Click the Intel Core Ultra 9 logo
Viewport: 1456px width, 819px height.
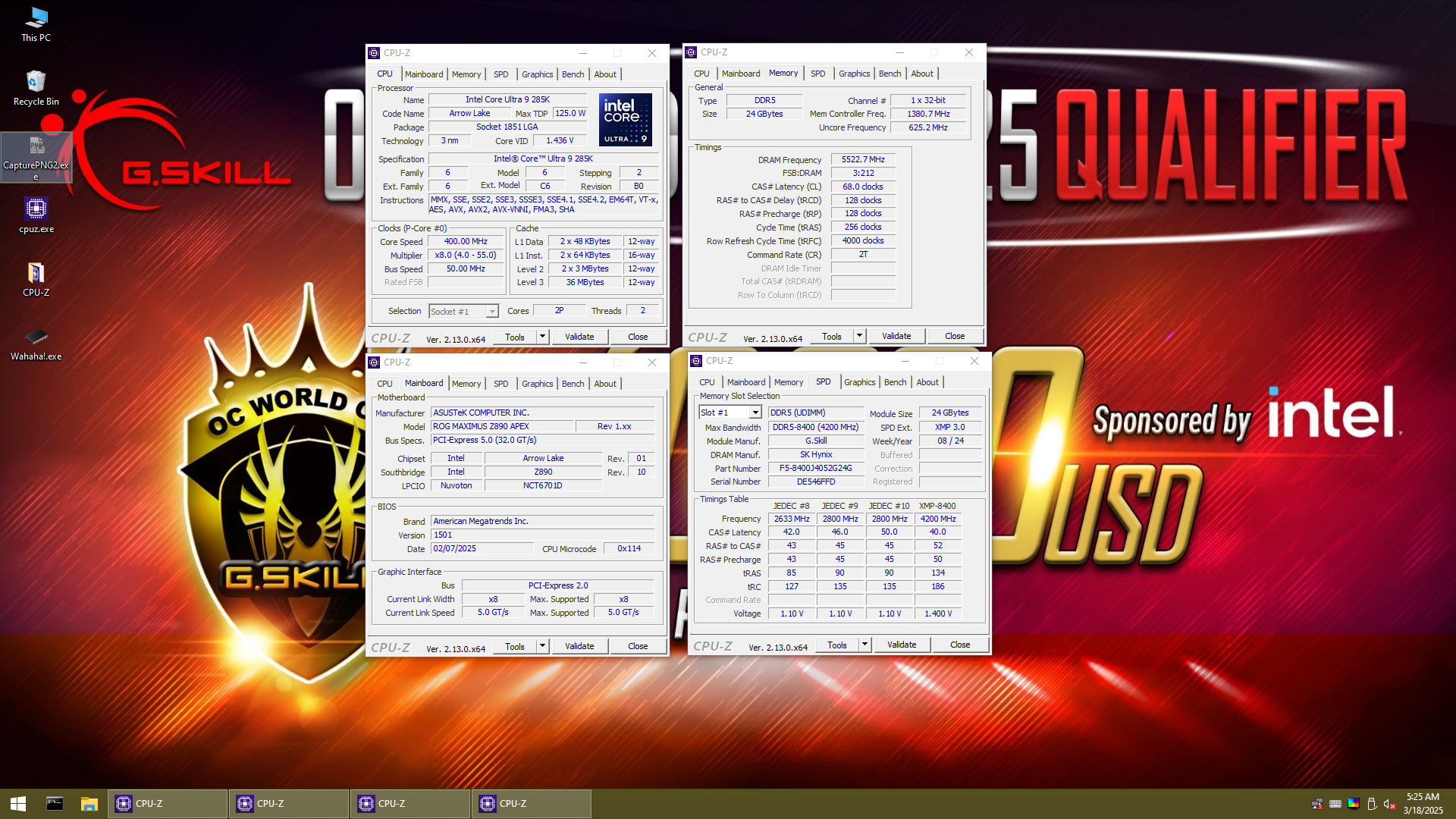click(x=626, y=120)
